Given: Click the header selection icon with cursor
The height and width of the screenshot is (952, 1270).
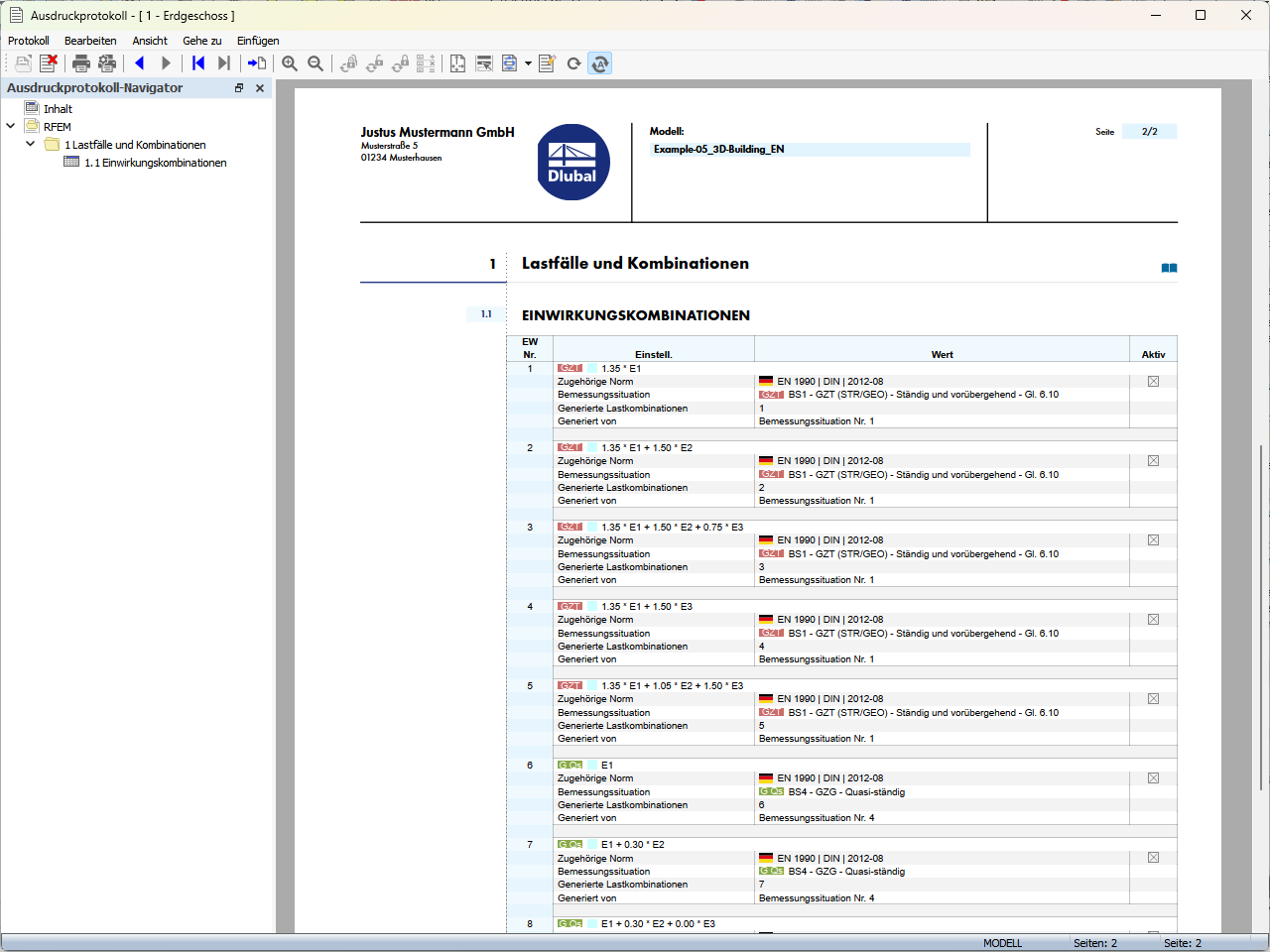Looking at the screenshot, I should pyautogui.click(x=484, y=63).
